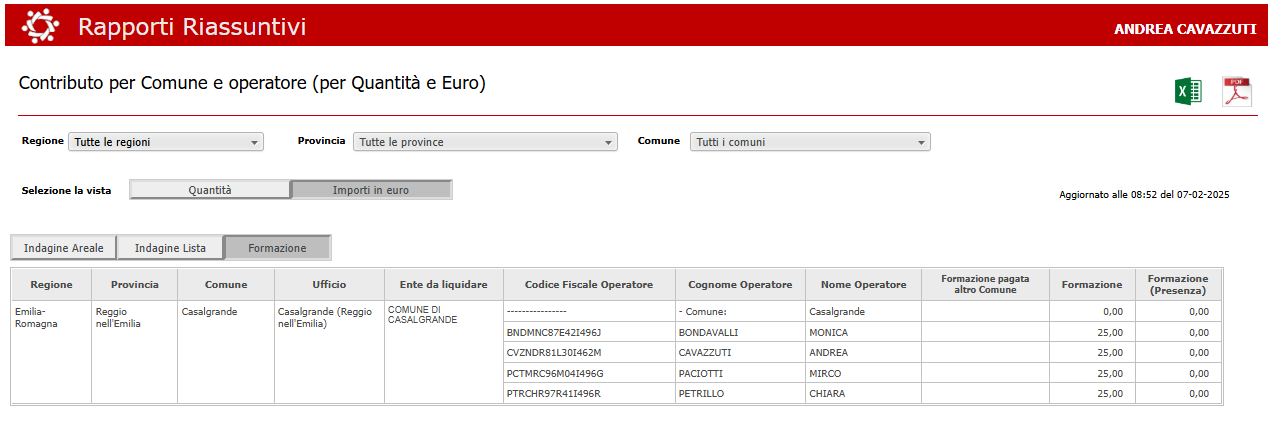The height and width of the screenshot is (436, 1276).
Task: Click the ANDREA CAVAZZUTI user name
Action: pos(1184,29)
